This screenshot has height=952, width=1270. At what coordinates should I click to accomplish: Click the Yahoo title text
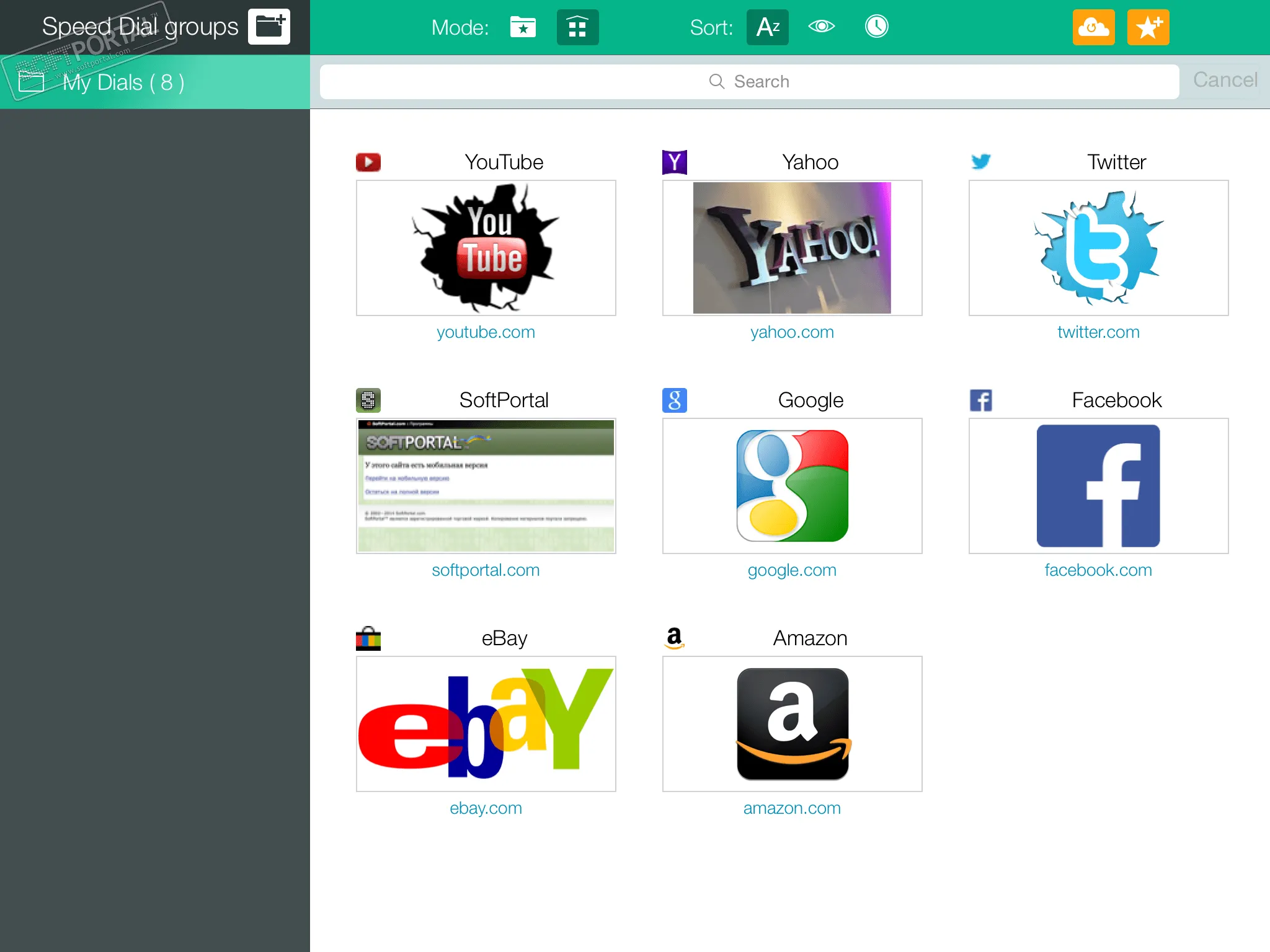pos(810,162)
